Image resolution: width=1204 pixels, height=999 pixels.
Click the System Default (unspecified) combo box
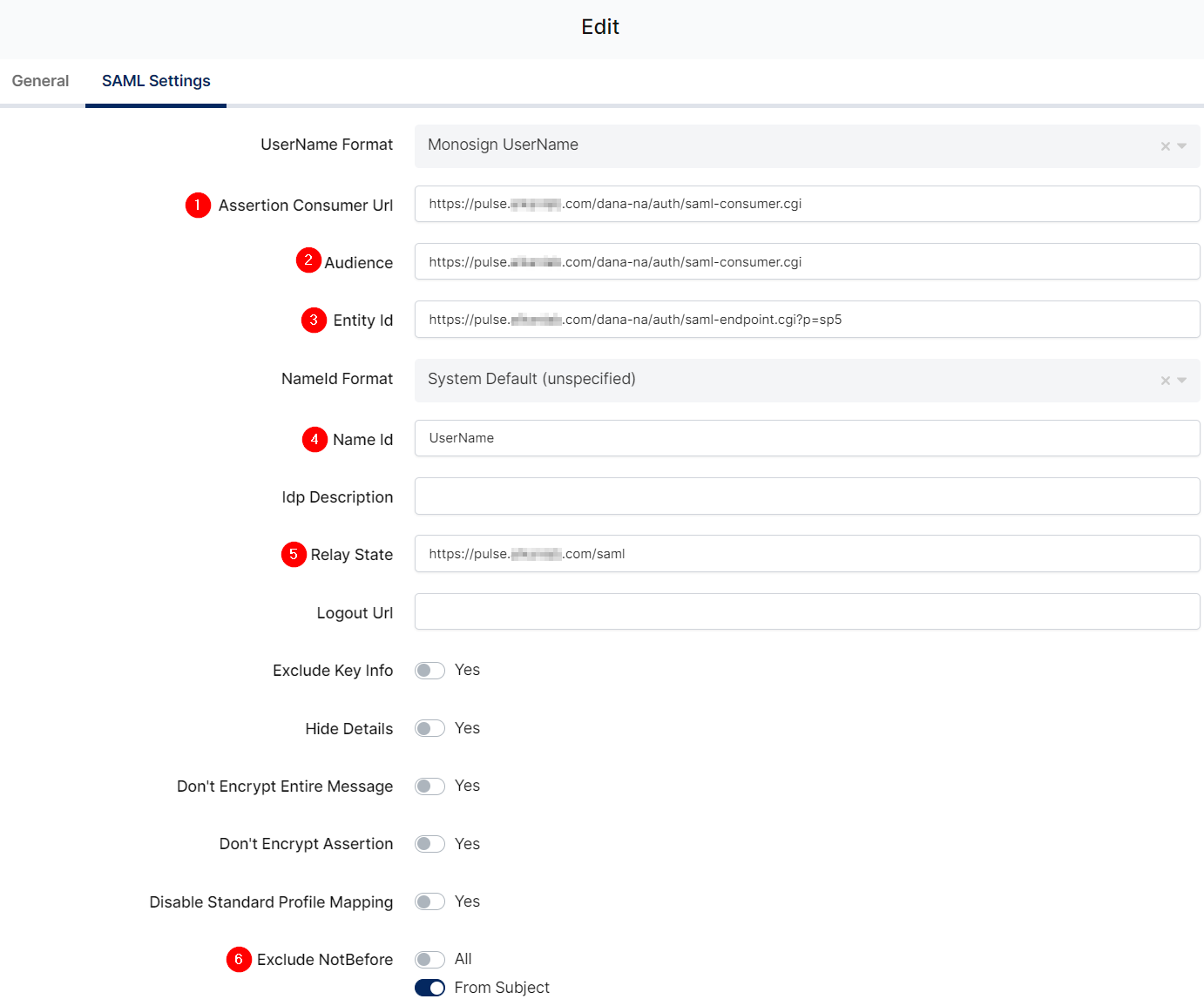point(784,380)
